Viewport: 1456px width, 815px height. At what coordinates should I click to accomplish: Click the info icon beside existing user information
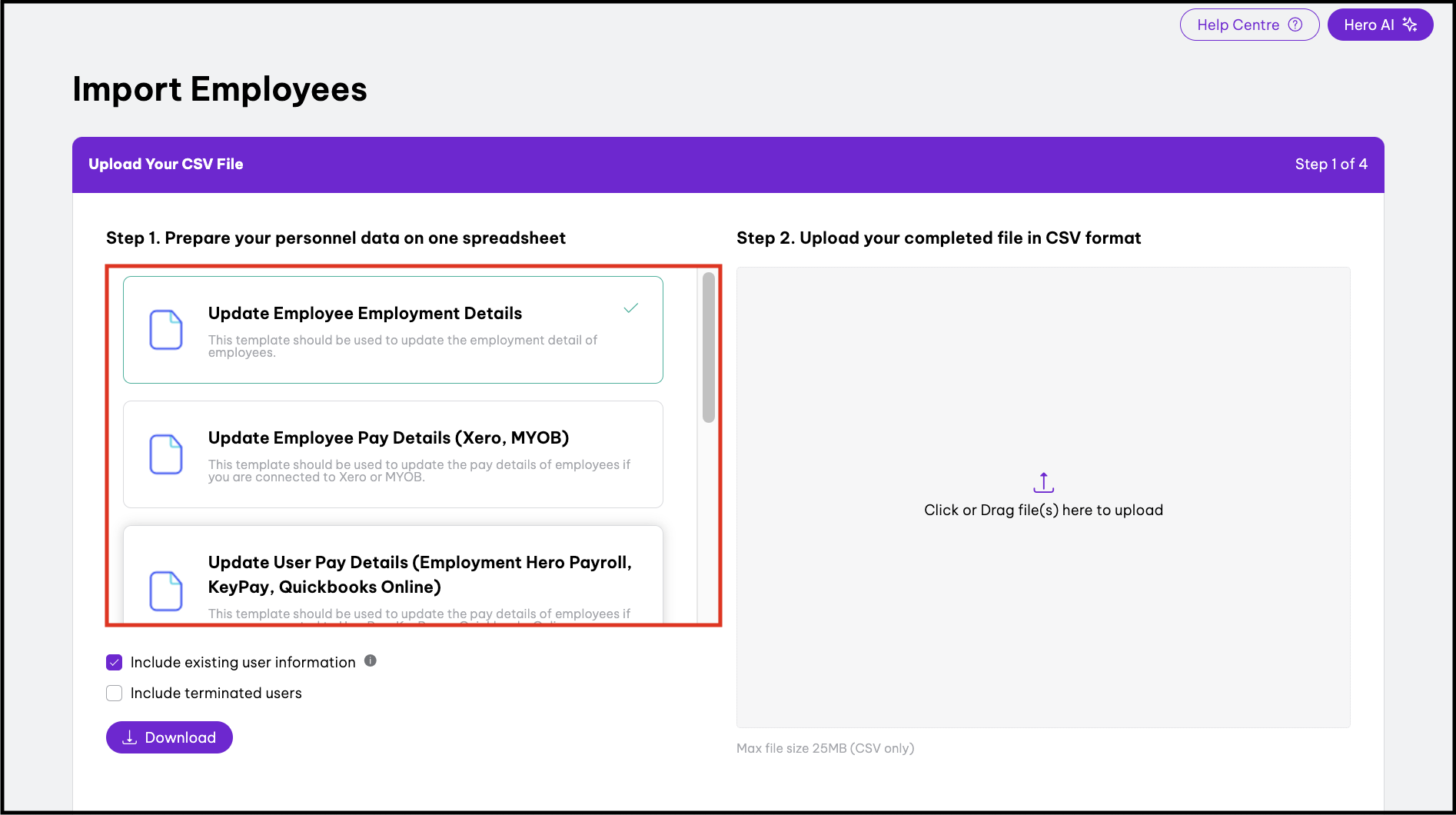click(x=371, y=660)
